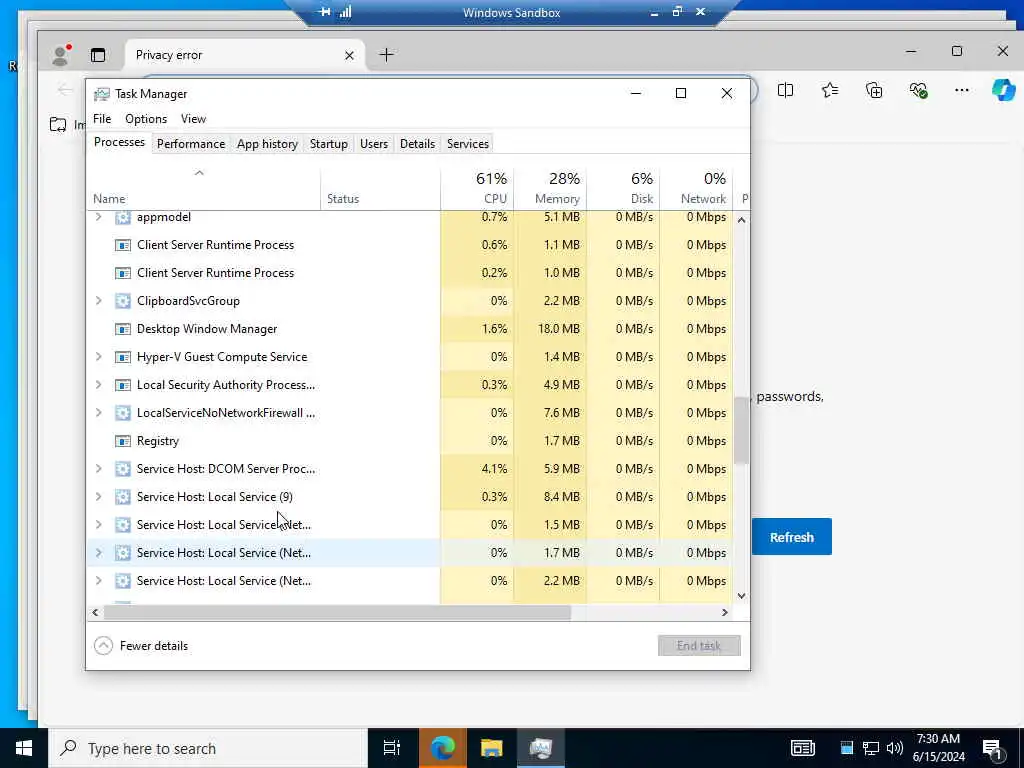Sort processes by Network column header
This screenshot has height=768, width=1024.
pos(697,188)
